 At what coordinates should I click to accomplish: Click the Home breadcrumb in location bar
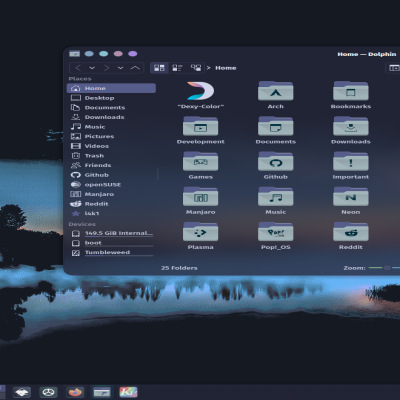[226, 68]
